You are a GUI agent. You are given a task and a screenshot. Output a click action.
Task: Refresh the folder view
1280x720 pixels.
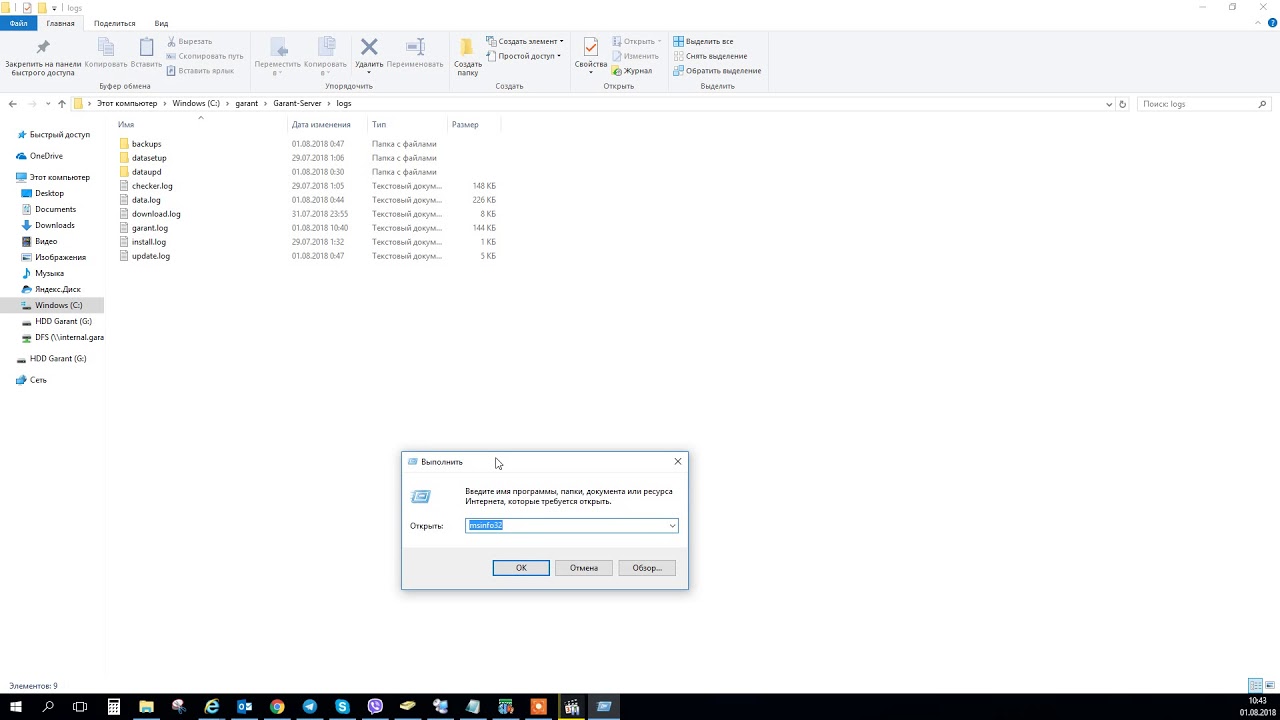pyautogui.click(x=1123, y=104)
